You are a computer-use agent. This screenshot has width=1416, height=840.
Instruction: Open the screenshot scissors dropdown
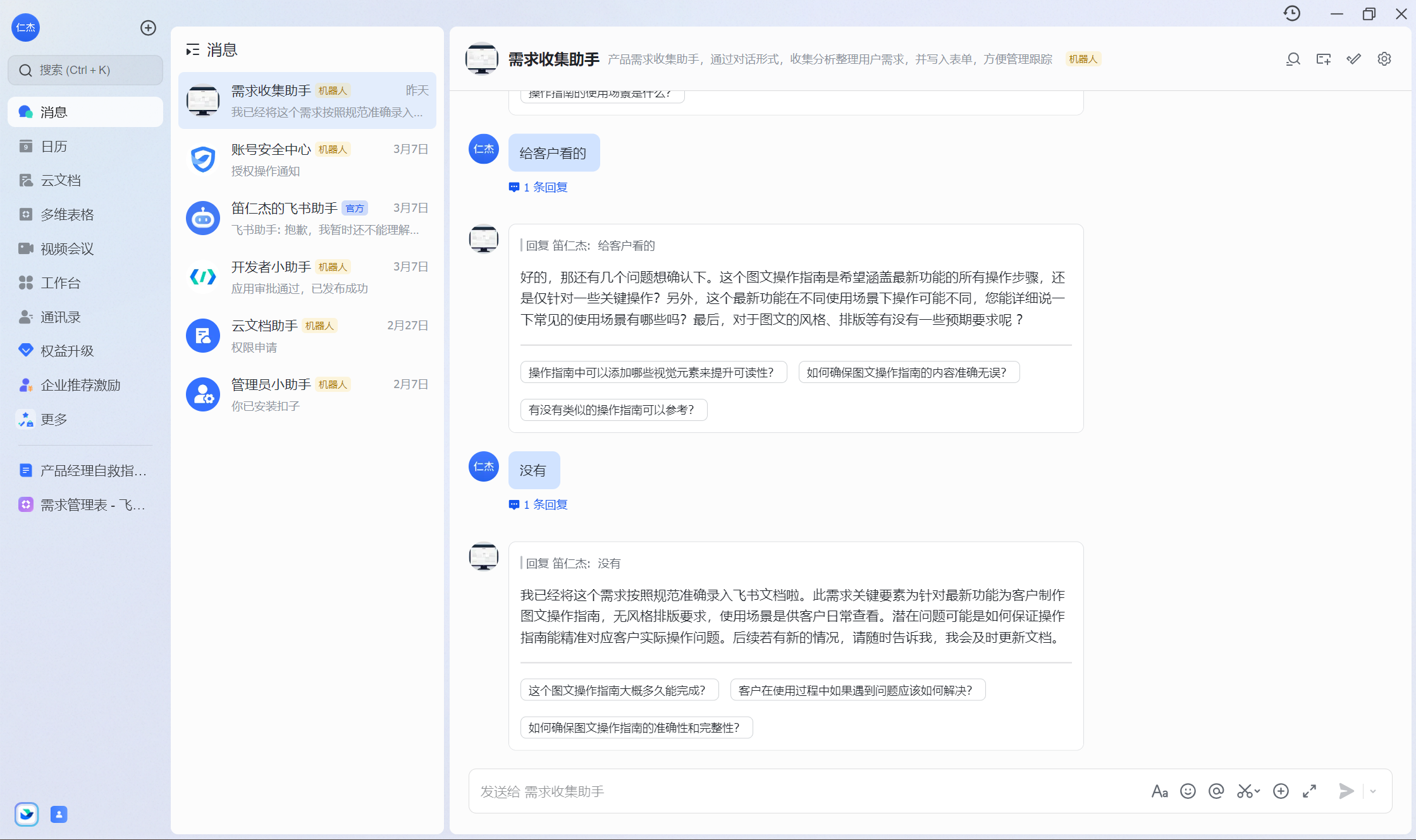[x=1257, y=791]
